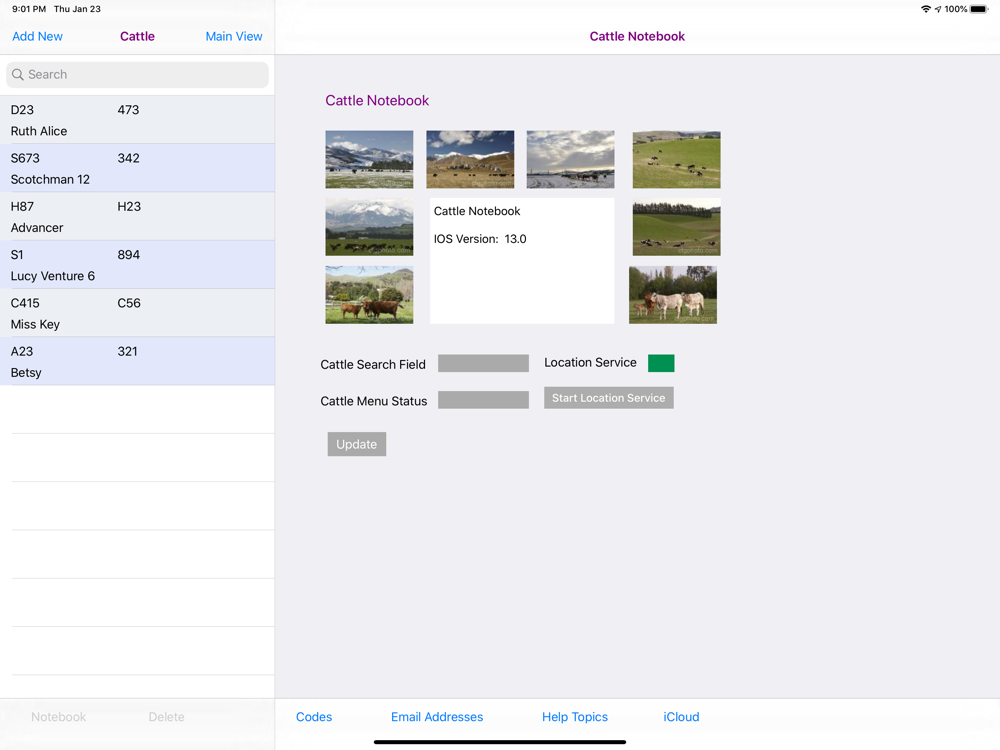Tap the snowy mountain herd photo
The width and height of the screenshot is (1000, 750).
[x=369, y=159]
